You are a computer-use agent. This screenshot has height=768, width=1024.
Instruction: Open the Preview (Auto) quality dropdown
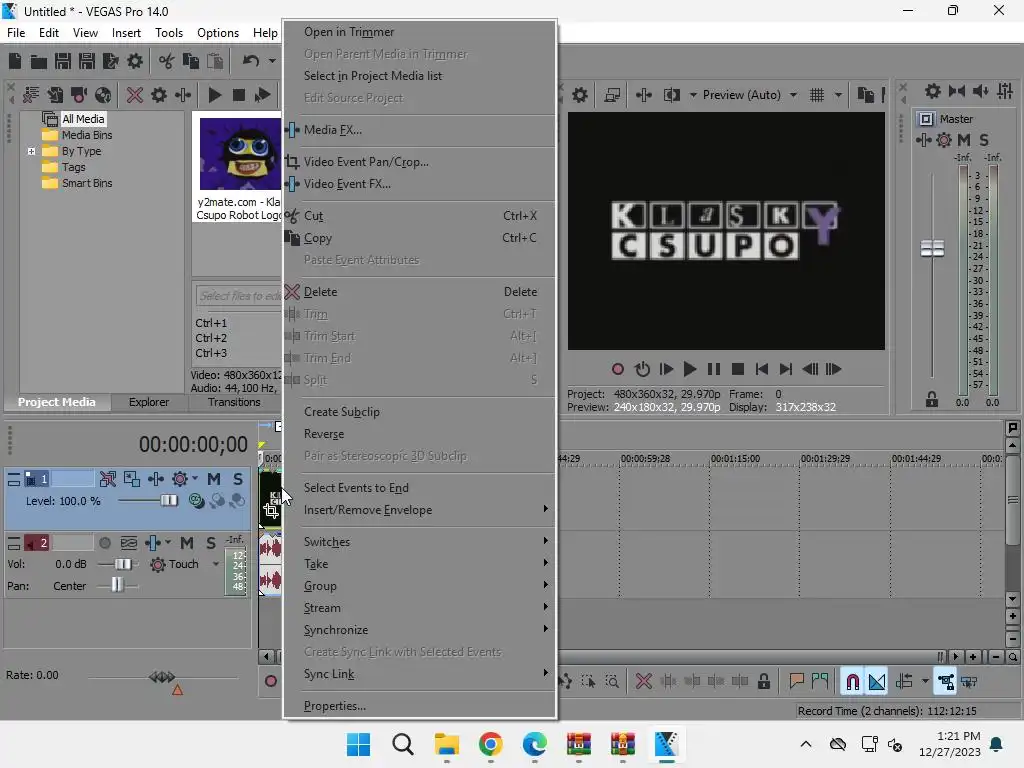[793, 95]
